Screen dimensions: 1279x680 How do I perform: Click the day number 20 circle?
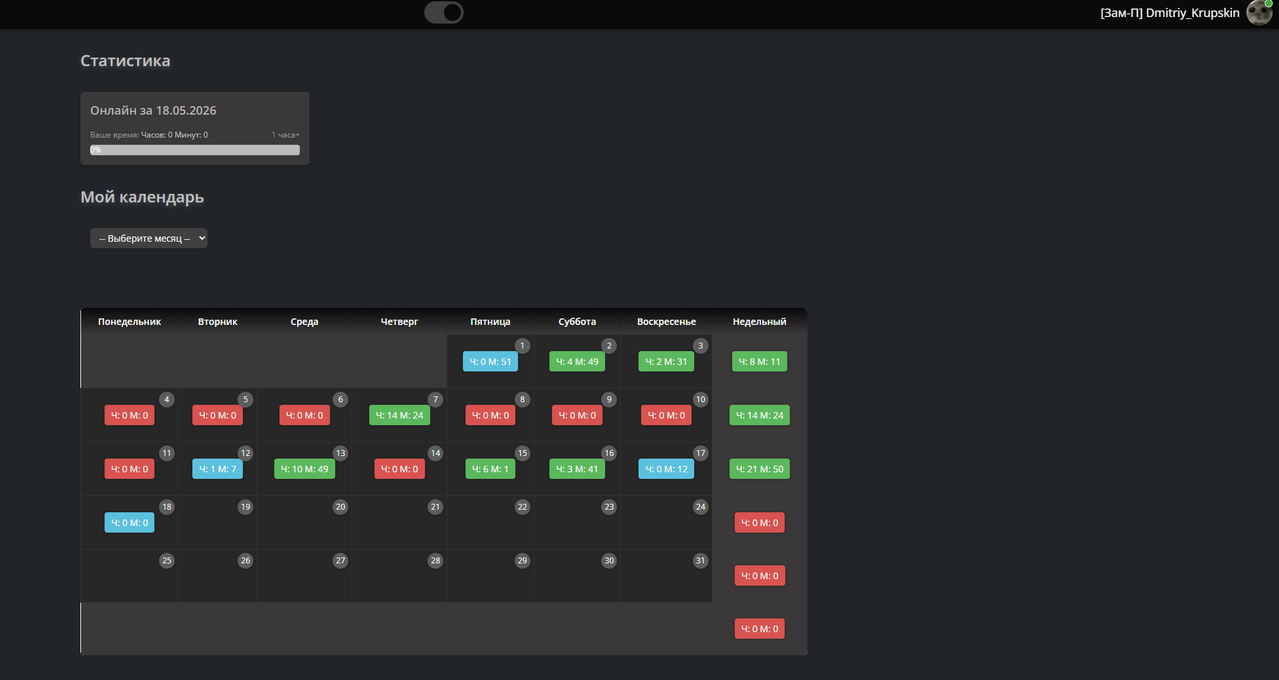pos(340,507)
